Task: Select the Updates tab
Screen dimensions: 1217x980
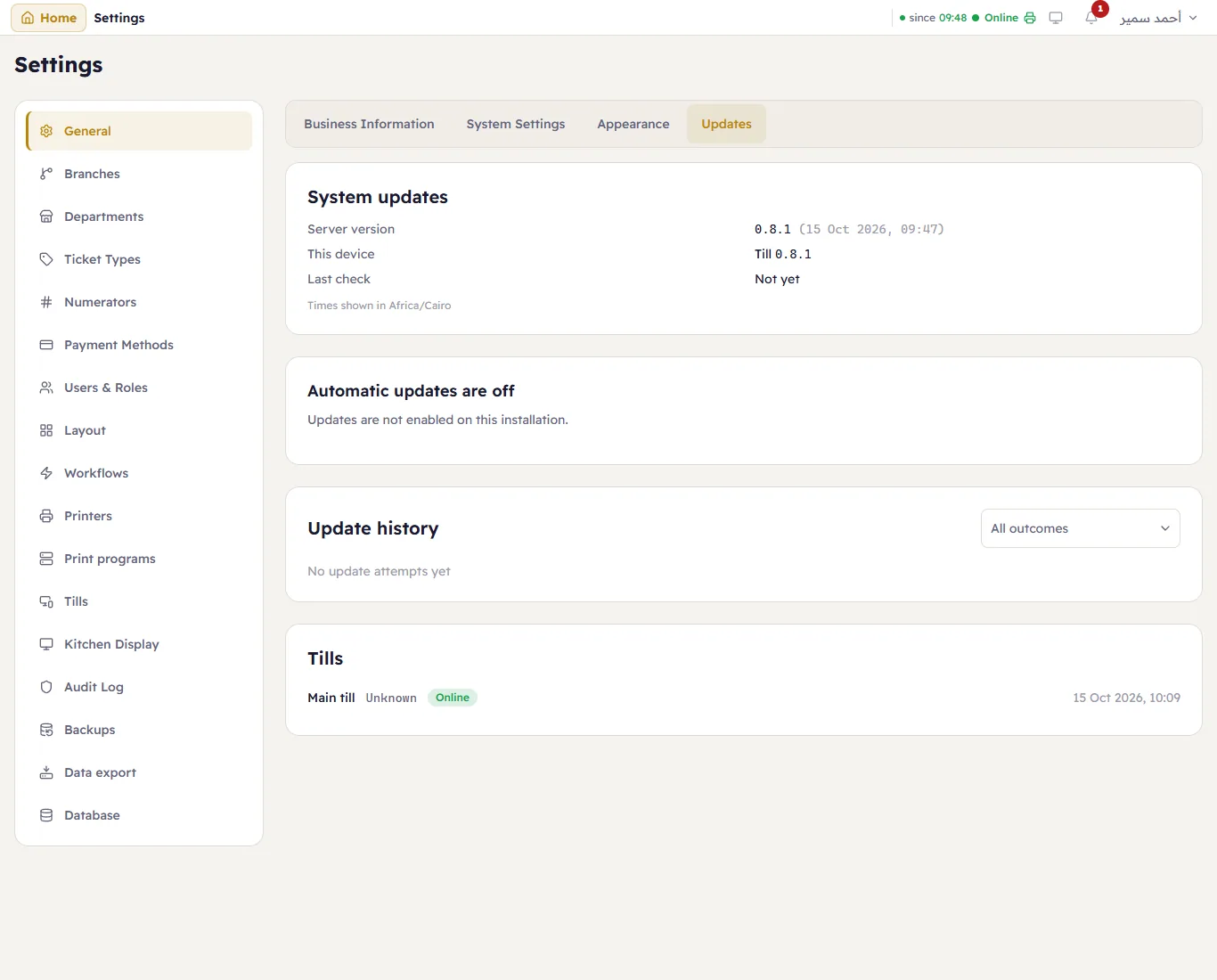Action: (x=726, y=124)
